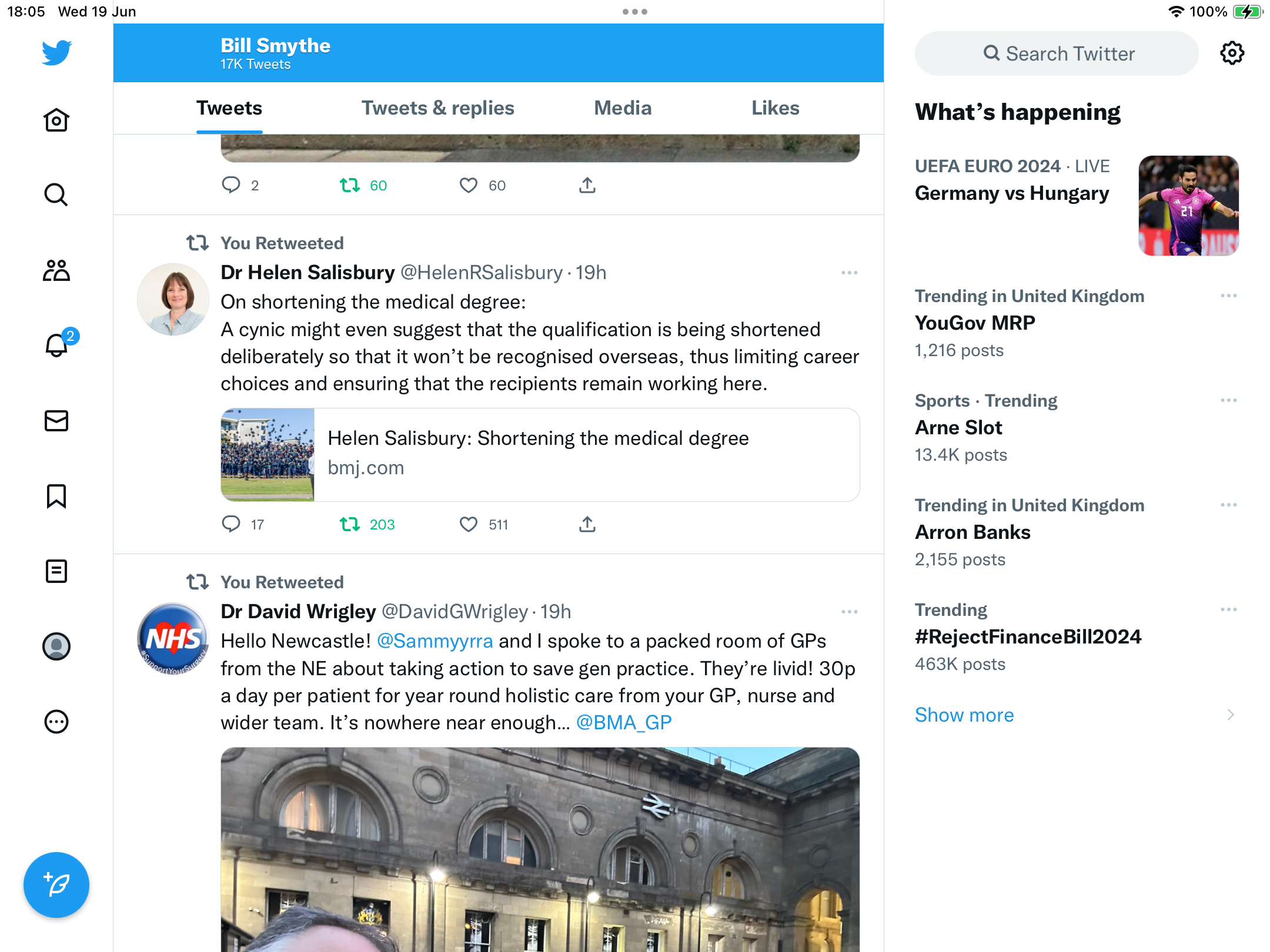Open Profile avatar icon in sidebar
The width and height of the screenshot is (1270, 952).
[x=56, y=646]
